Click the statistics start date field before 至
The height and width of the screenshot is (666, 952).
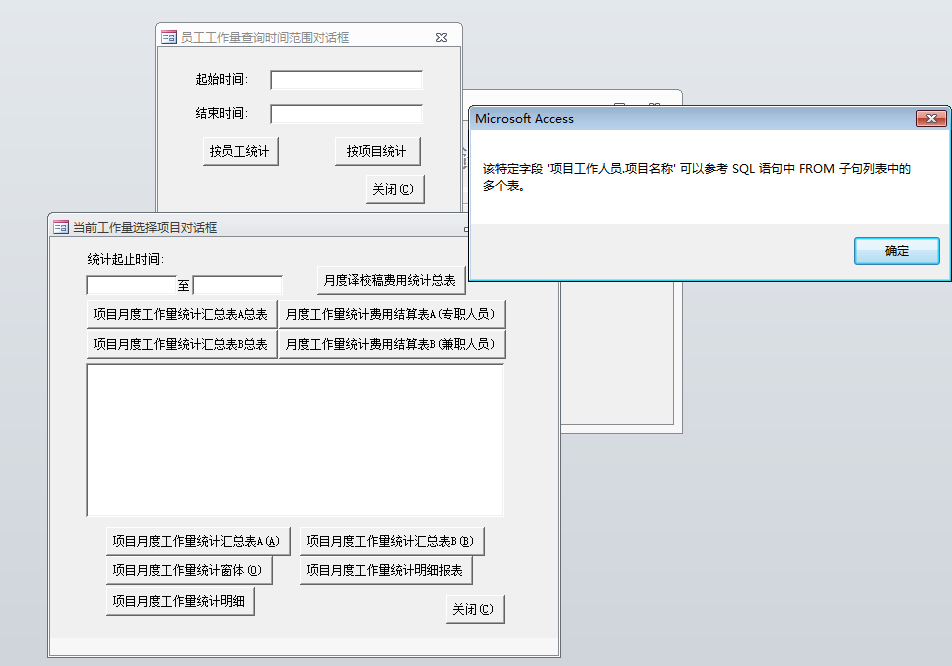pyautogui.click(x=131, y=285)
